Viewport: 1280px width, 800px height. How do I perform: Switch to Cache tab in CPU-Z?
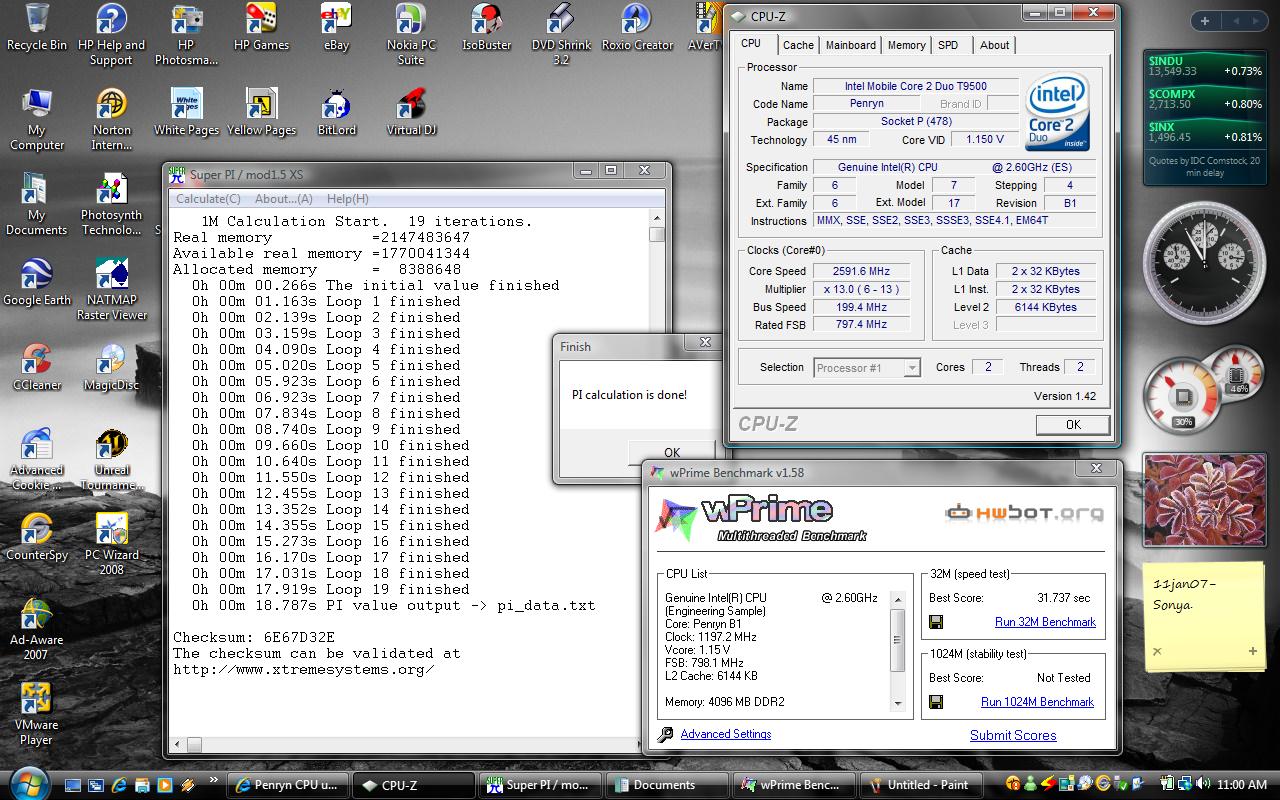click(798, 45)
